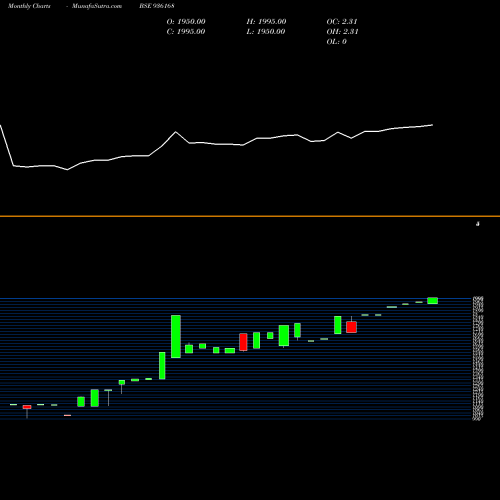Viewport: 500px width, 500px height.
Task: Select the final green candle at chart top
Action: tap(433, 301)
